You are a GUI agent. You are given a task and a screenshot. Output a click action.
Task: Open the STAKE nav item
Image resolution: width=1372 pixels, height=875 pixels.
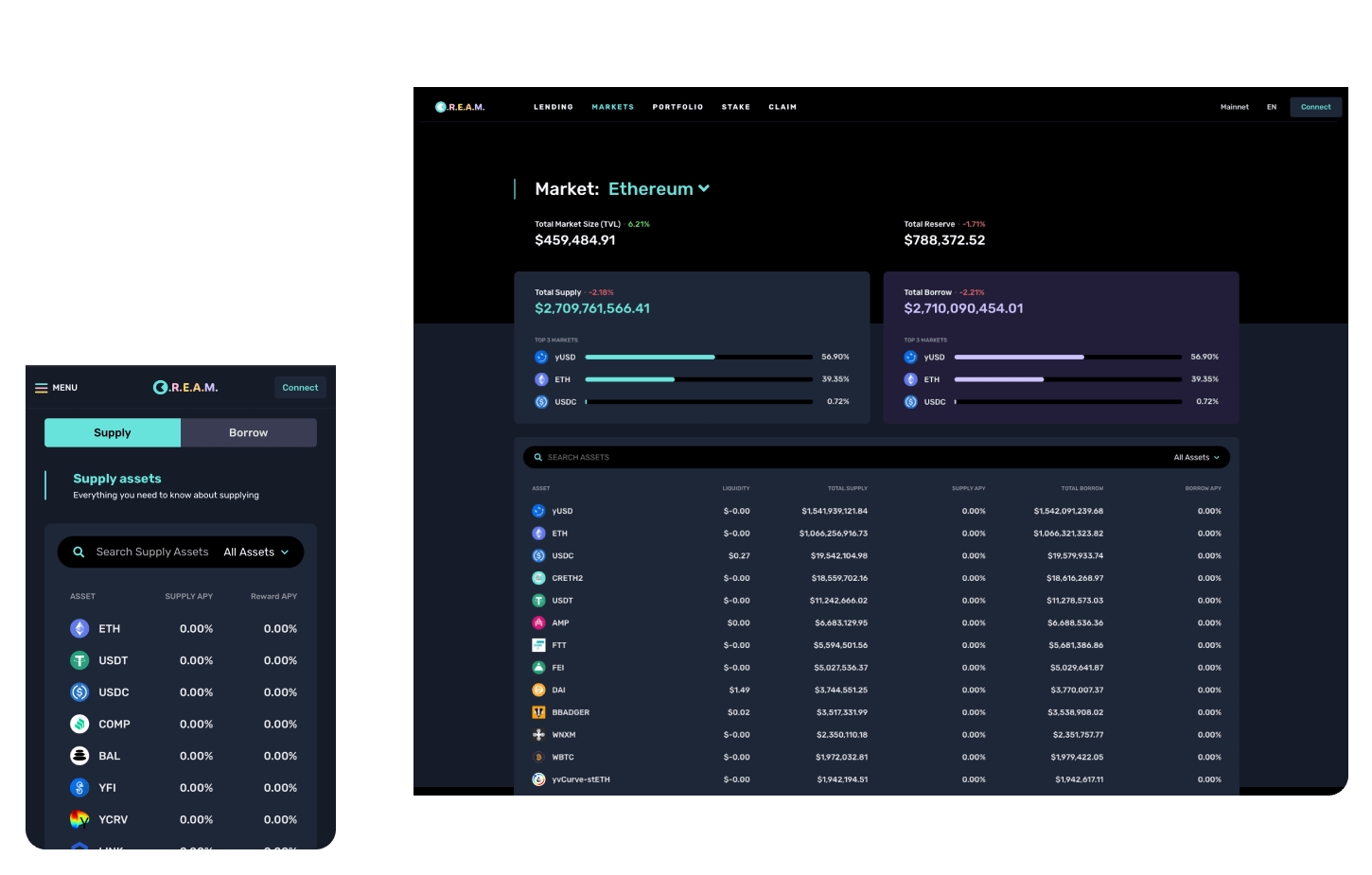pos(736,107)
